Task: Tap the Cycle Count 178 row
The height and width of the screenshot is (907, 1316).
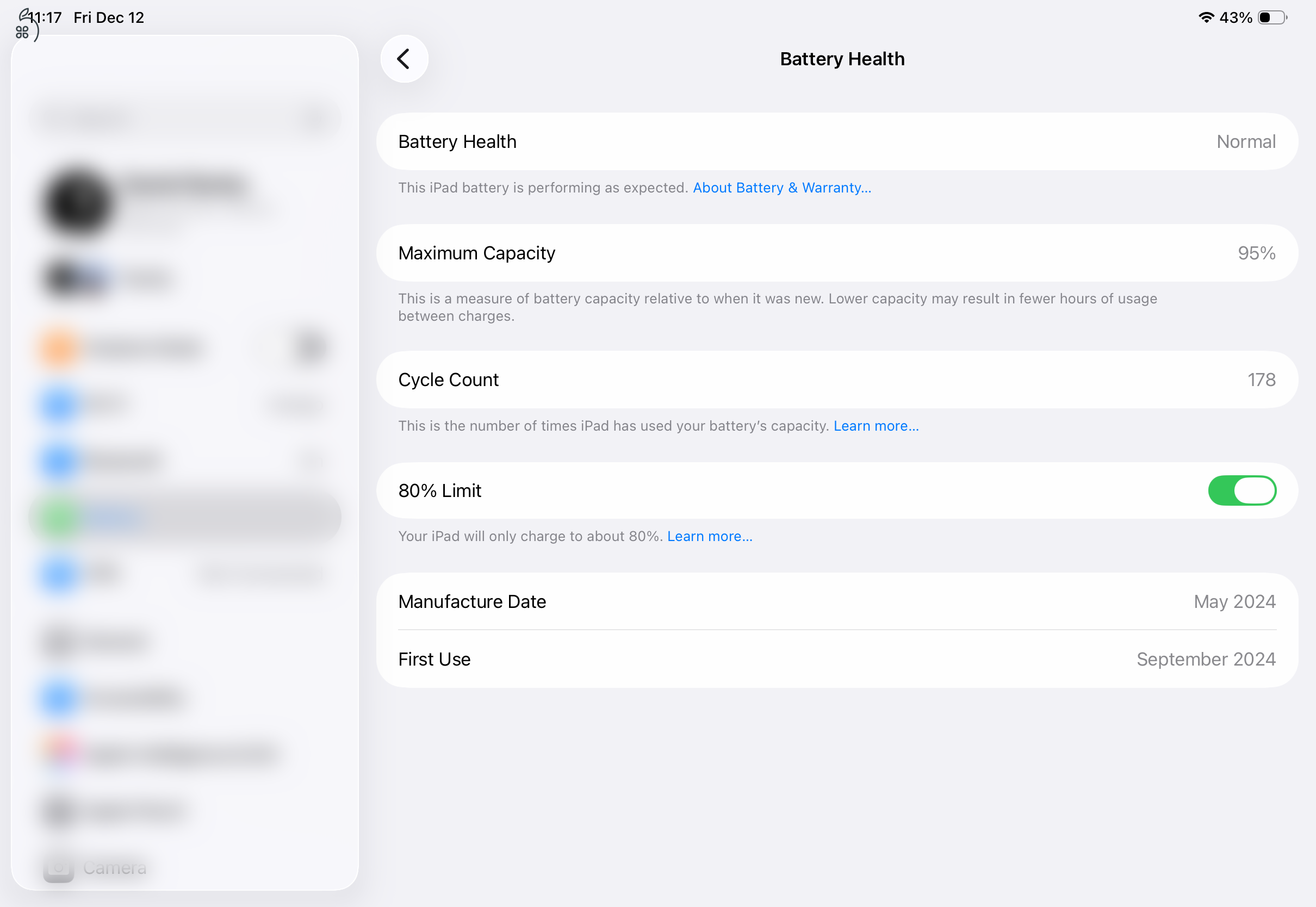Action: [836, 380]
